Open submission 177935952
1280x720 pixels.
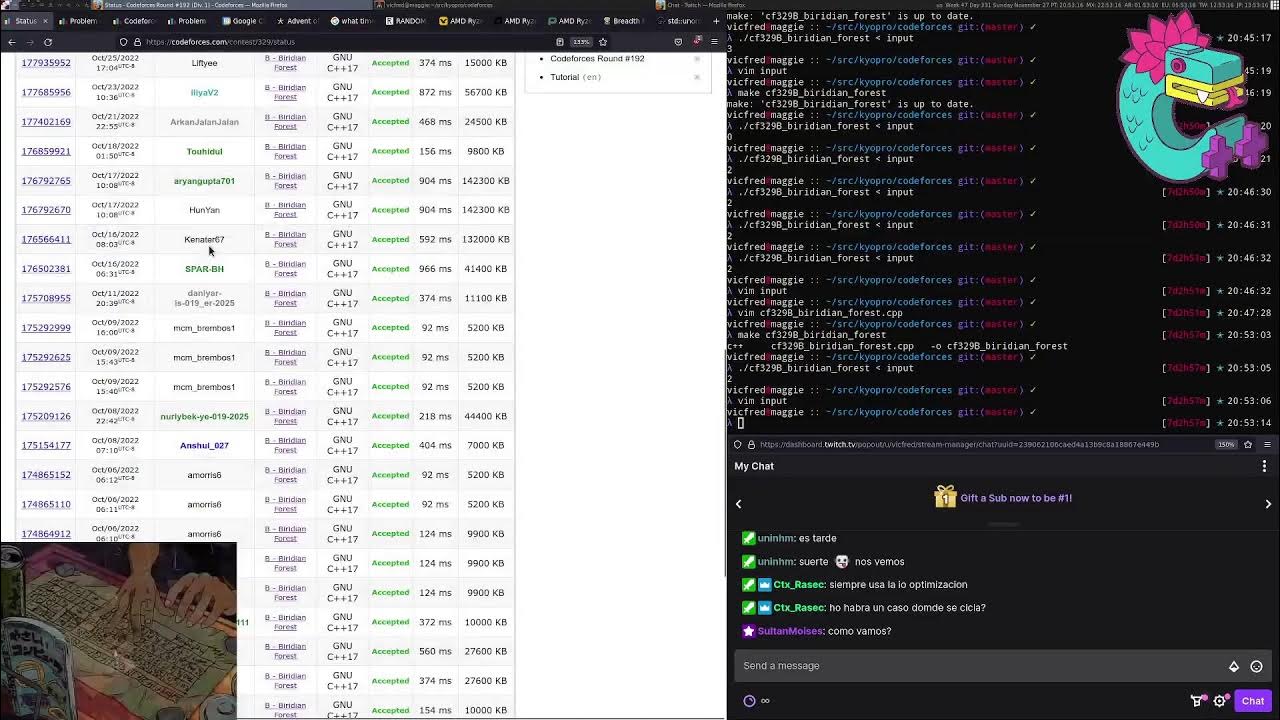[46, 63]
